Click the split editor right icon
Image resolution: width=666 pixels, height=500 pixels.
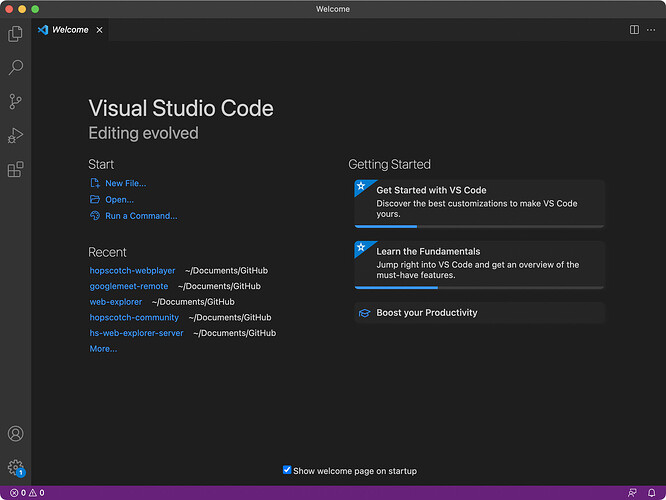634,30
